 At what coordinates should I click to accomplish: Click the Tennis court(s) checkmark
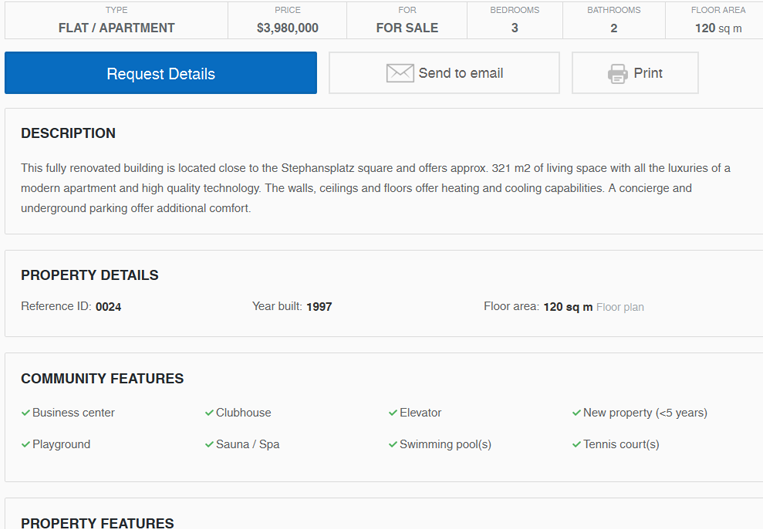[x=576, y=444]
